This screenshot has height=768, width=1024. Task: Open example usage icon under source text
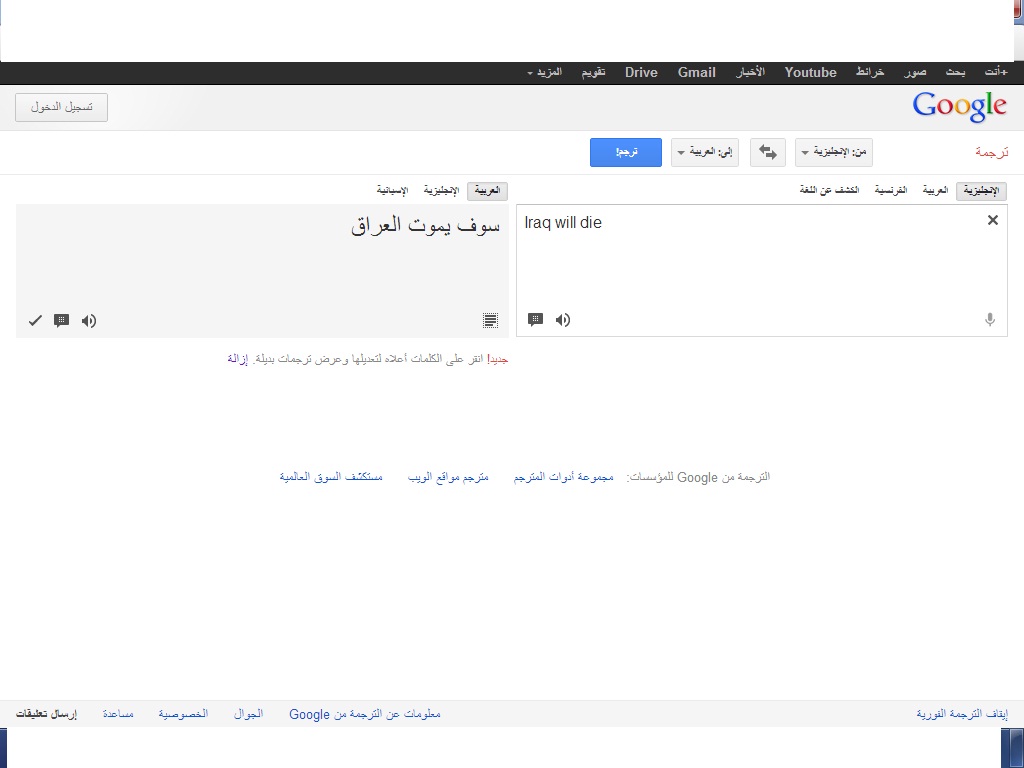(535, 320)
